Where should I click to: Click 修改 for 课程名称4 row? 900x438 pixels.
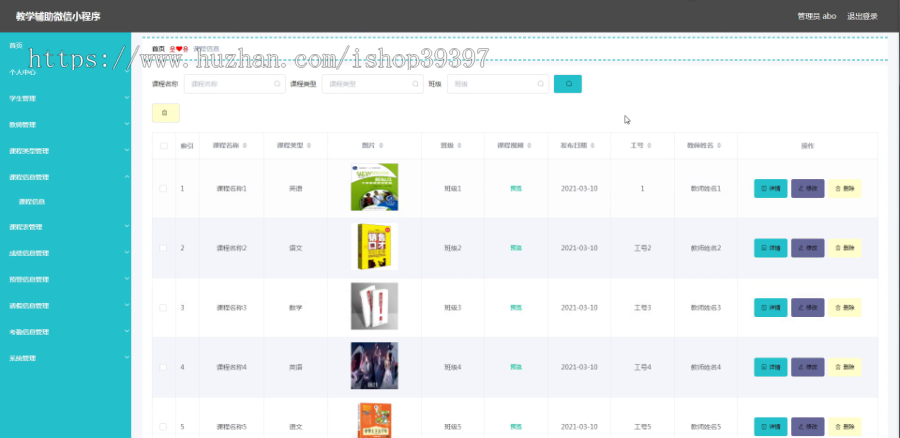pyautogui.click(x=808, y=367)
